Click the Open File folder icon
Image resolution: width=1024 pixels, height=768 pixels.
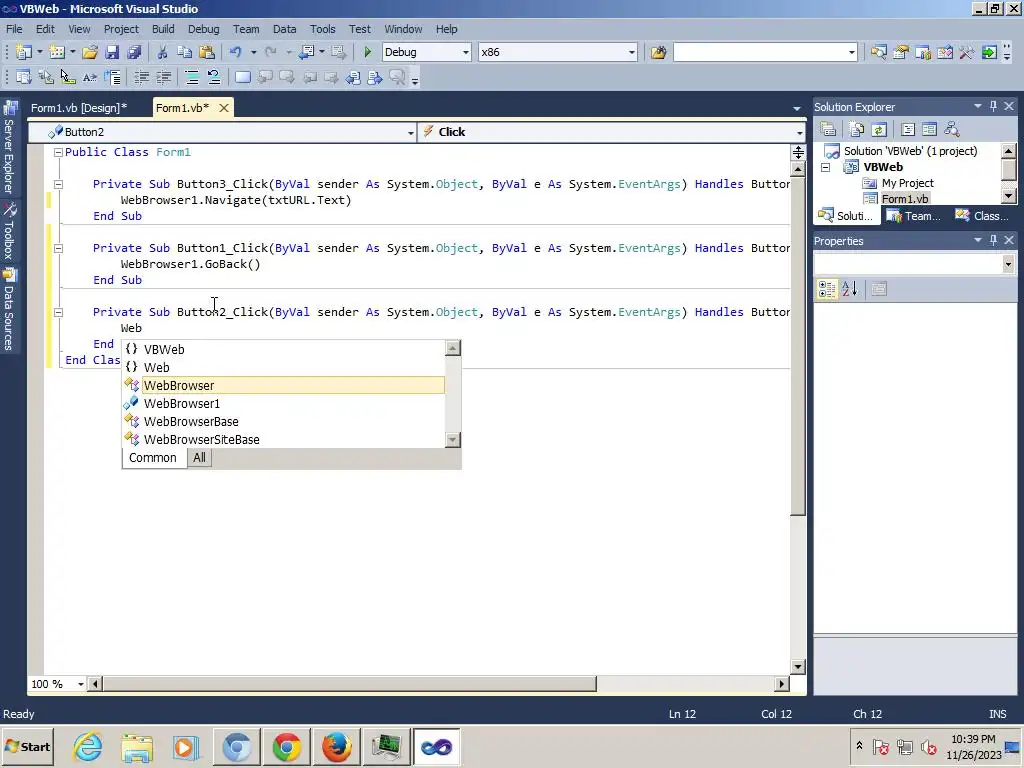(90, 52)
